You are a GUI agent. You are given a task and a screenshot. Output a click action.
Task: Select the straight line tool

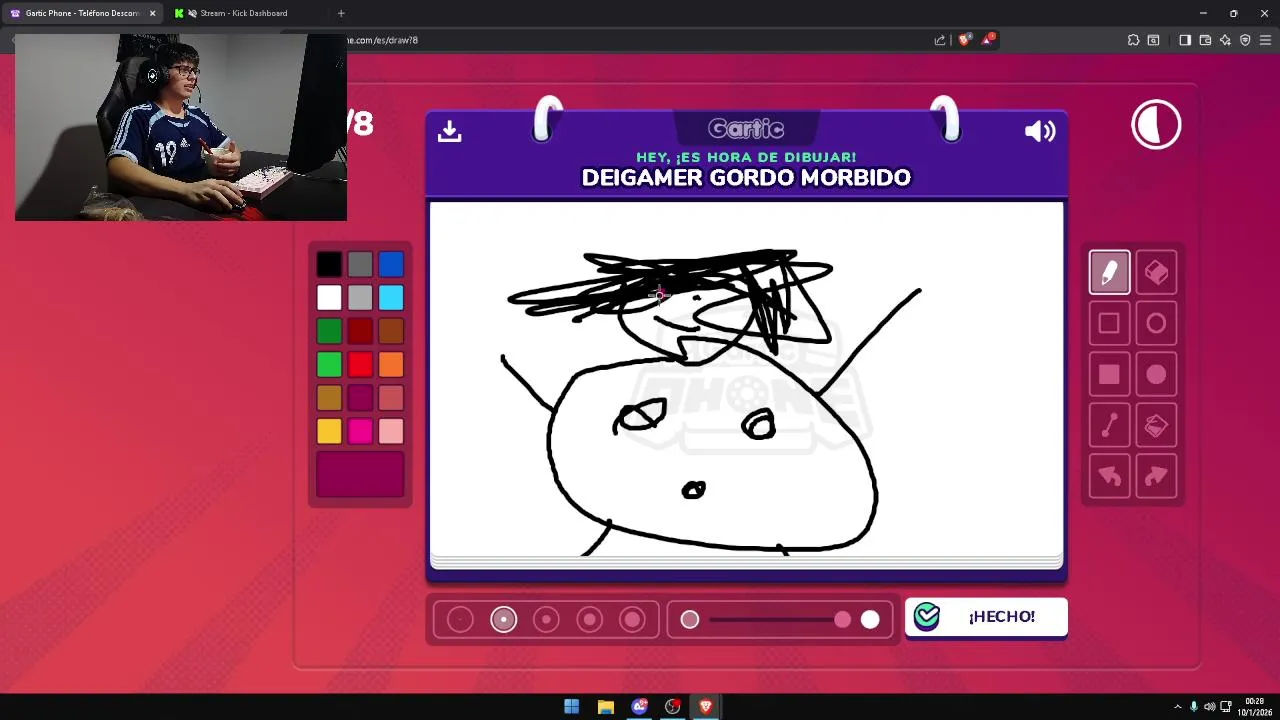1109,426
